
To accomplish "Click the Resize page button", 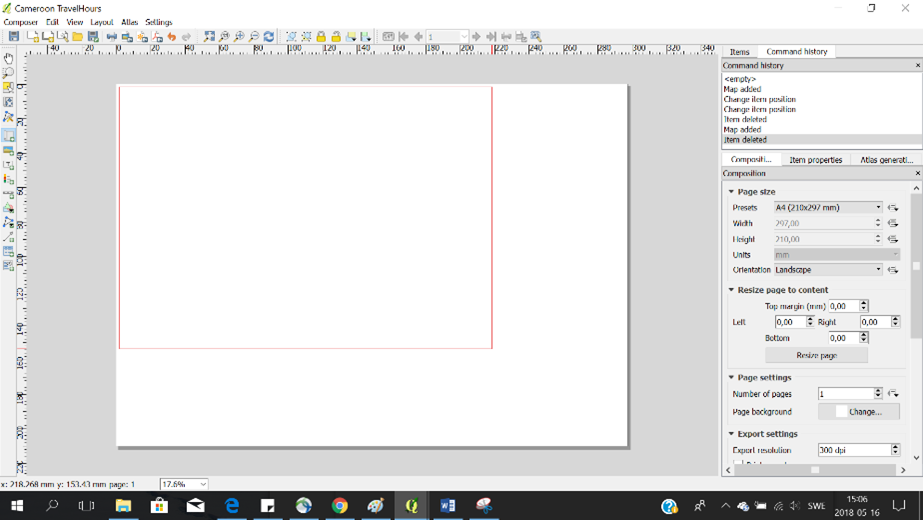I will point(816,355).
